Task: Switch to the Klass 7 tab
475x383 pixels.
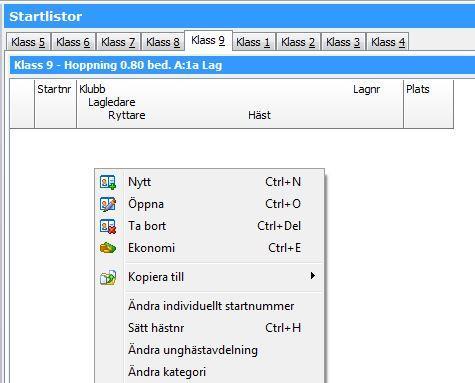Action: point(118,42)
